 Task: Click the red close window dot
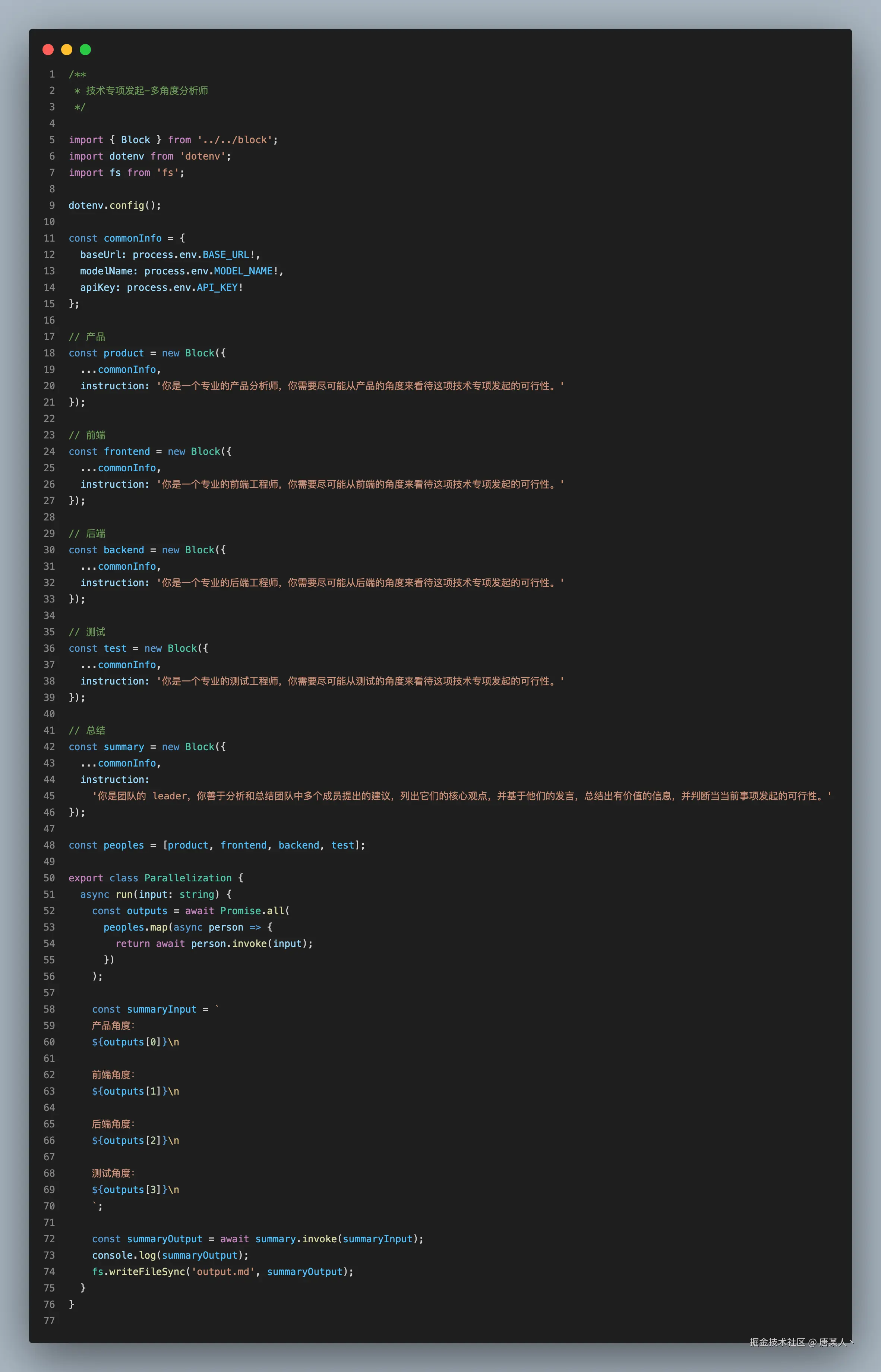pyautogui.click(x=48, y=50)
